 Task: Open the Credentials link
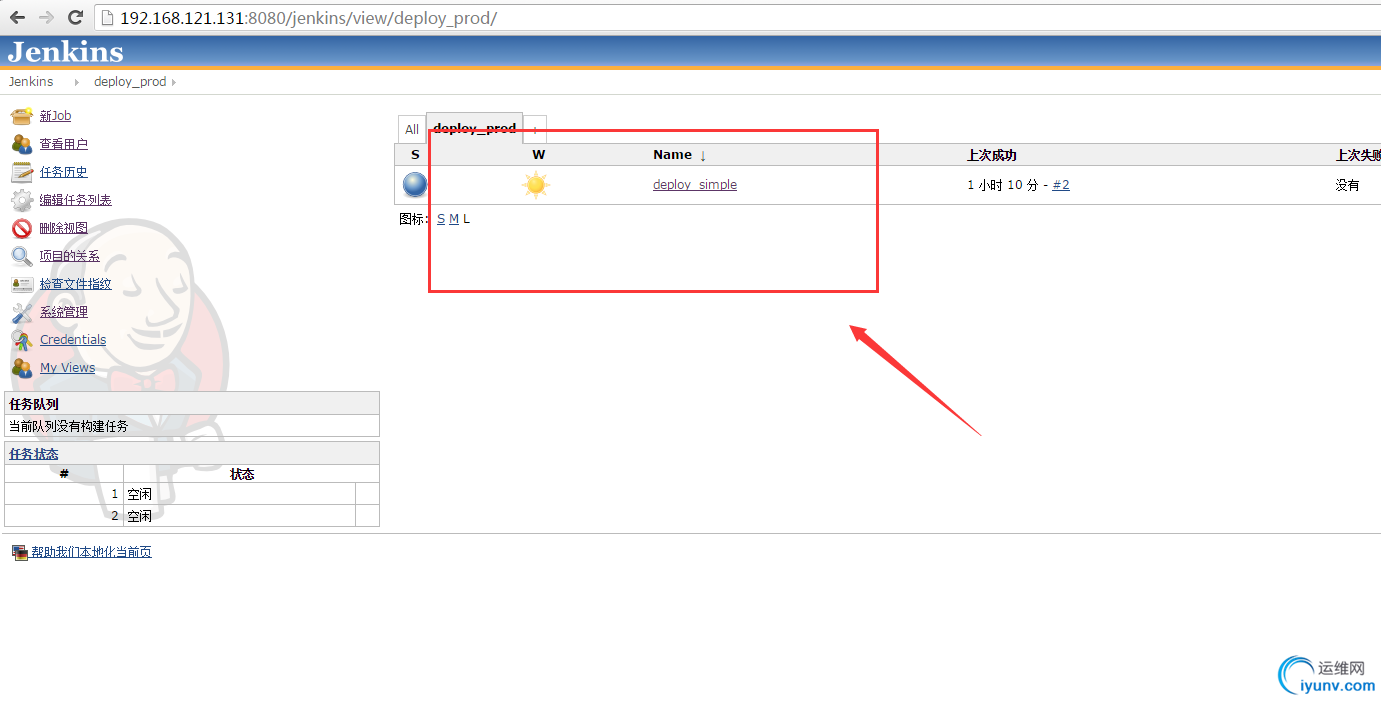(x=73, y=340)
